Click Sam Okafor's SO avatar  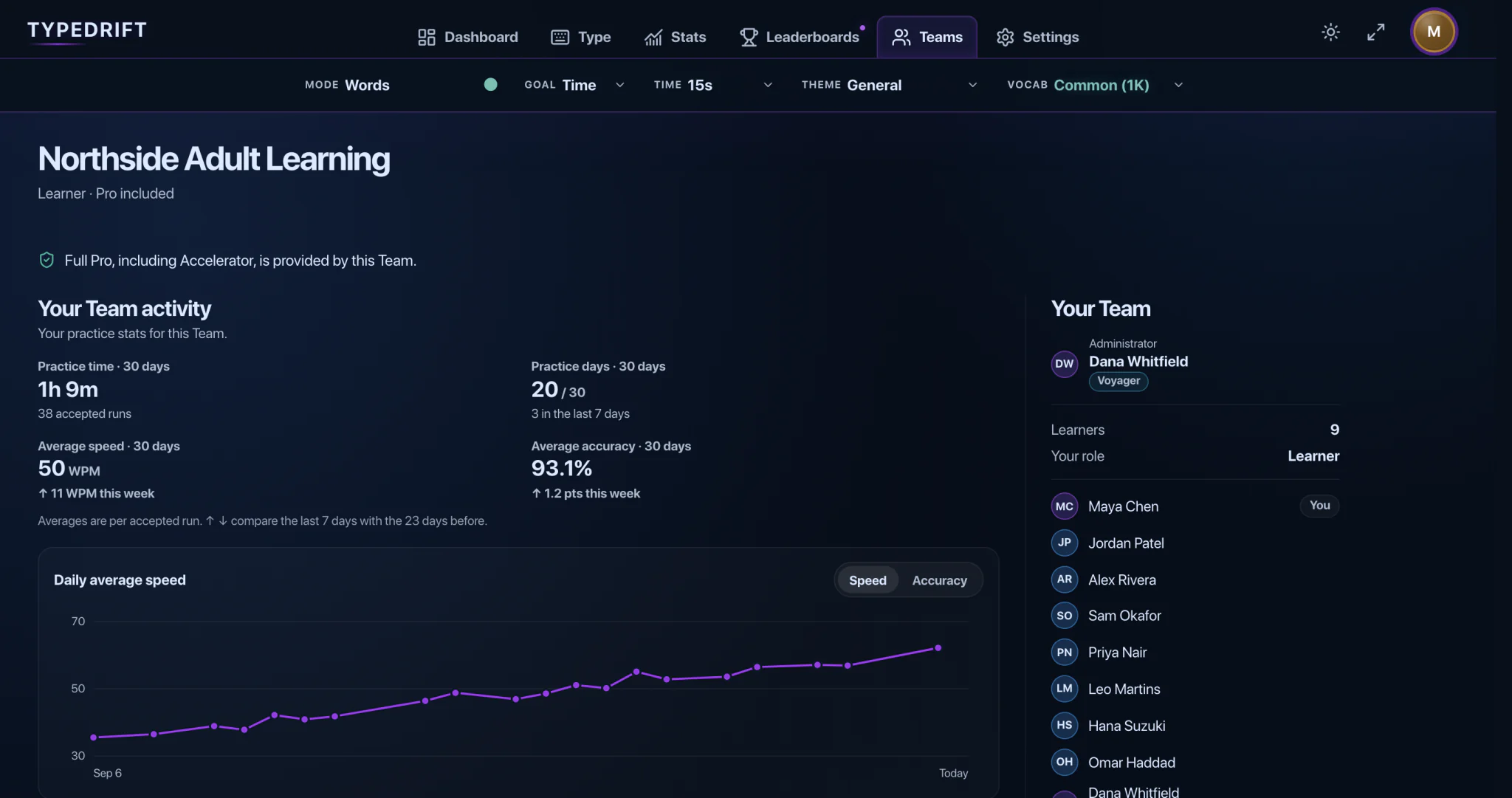[x=1065, y=616]
